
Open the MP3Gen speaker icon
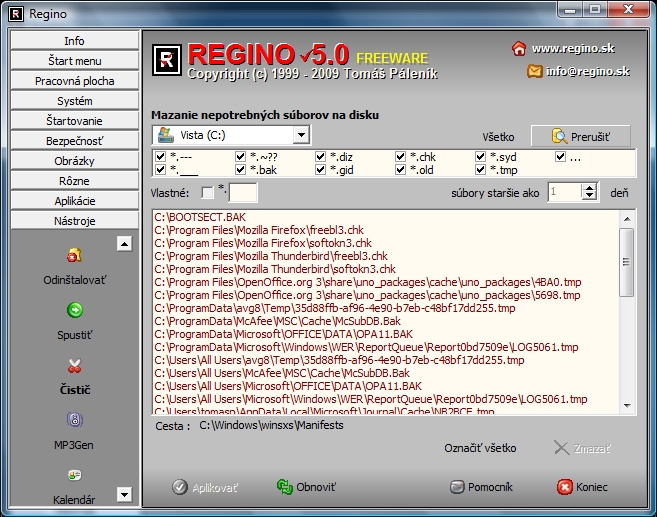pyautogui.click(x=75, y=419)
